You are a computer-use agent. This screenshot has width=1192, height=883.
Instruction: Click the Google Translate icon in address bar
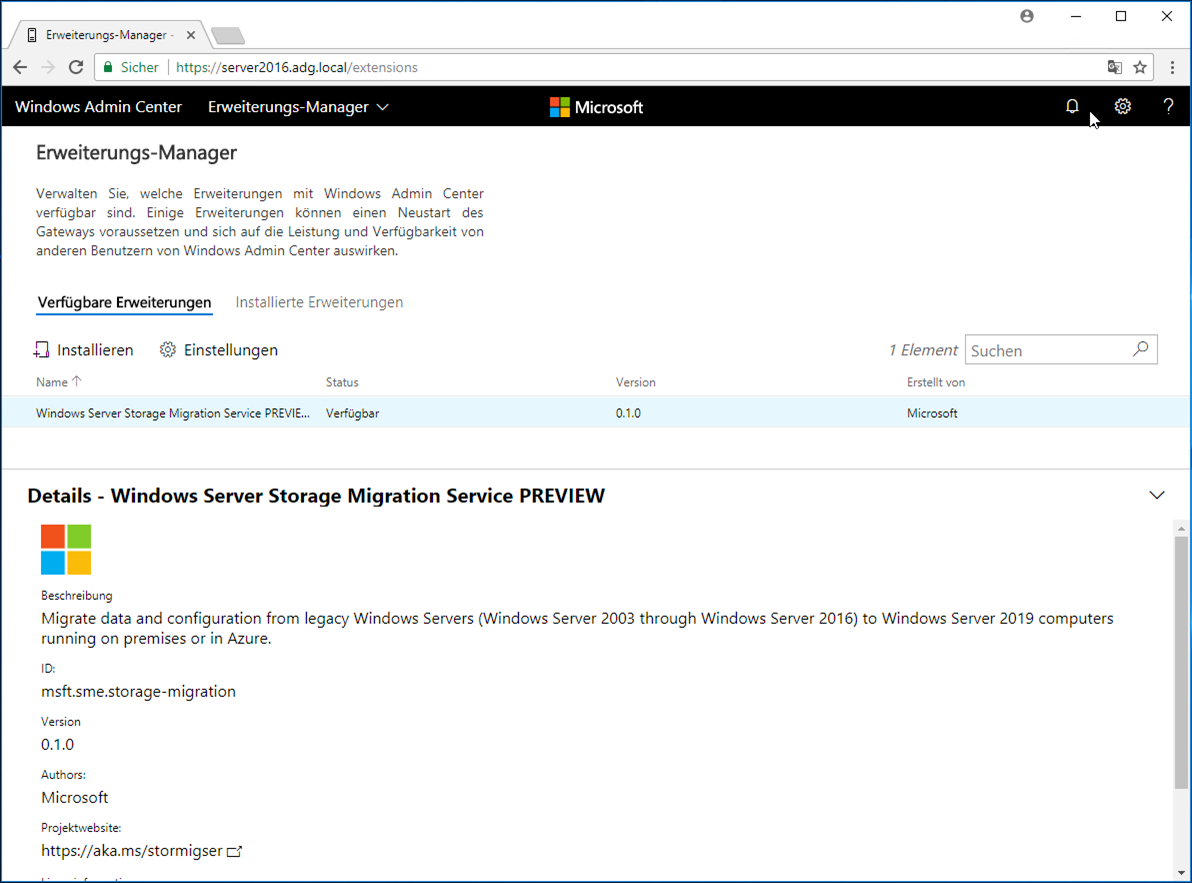tap(1114, 68)
